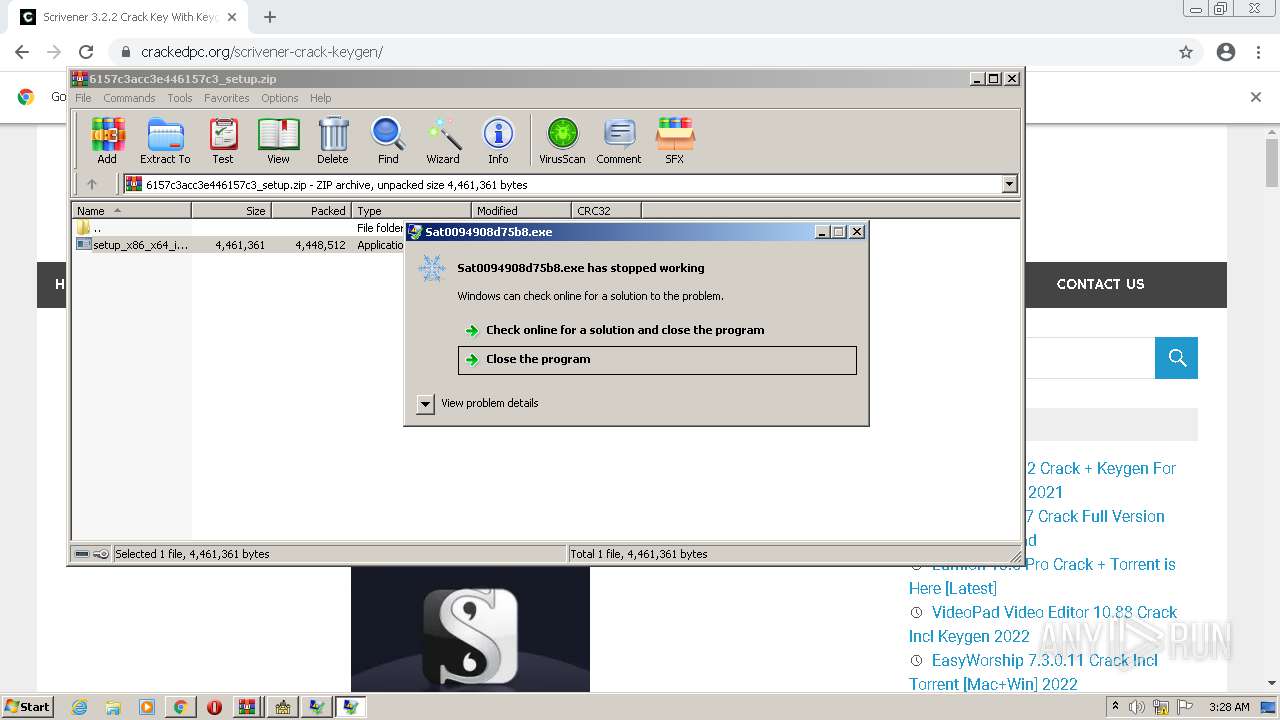Screen dimensions: 1280x720
Task: Open Windows Media Player taskbar icon
Action: 147,707
